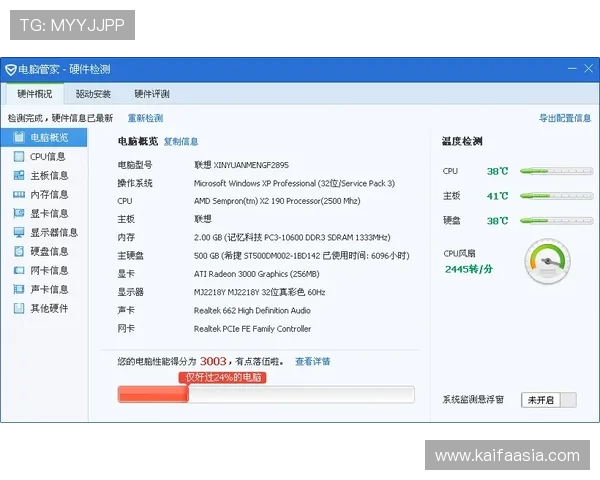Select the 显示器信息 sidebar label

[54, 232]
